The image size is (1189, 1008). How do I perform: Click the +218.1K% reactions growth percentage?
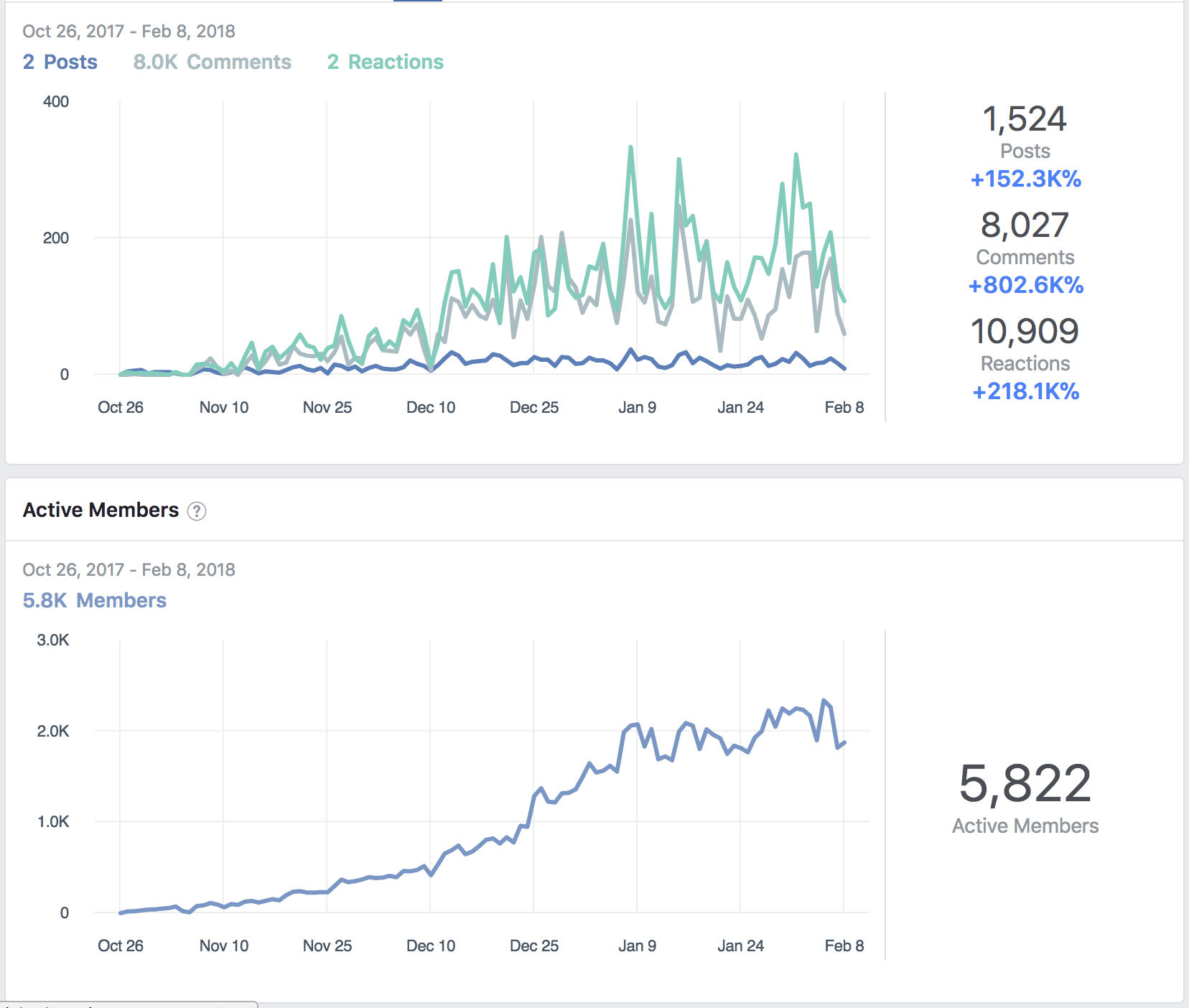pos(1025,391)
